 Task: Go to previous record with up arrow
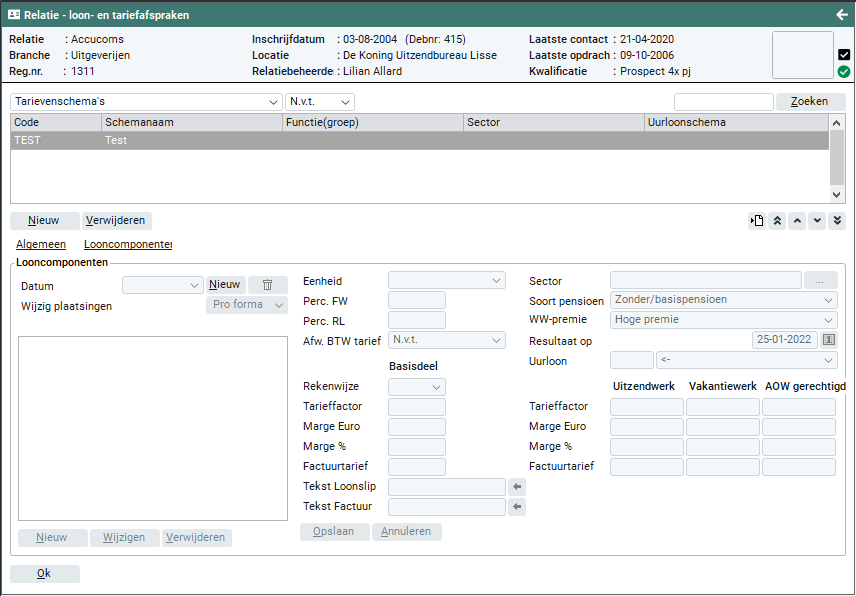[797, 221]
